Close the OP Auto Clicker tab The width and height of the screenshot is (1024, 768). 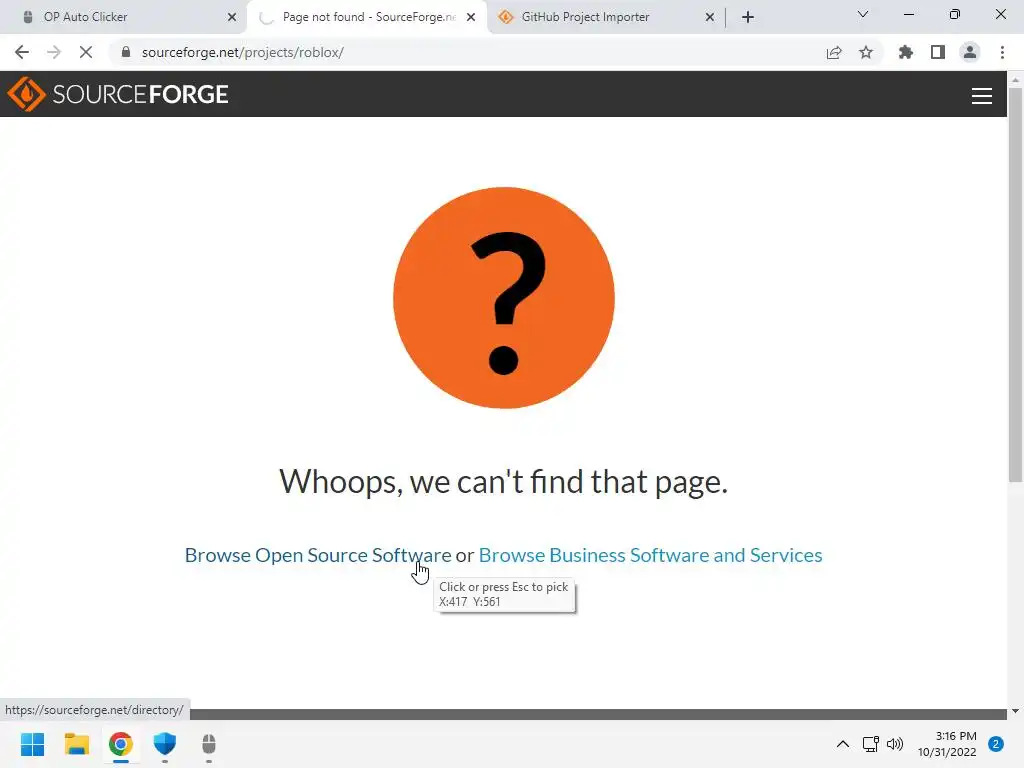point(232,17)
